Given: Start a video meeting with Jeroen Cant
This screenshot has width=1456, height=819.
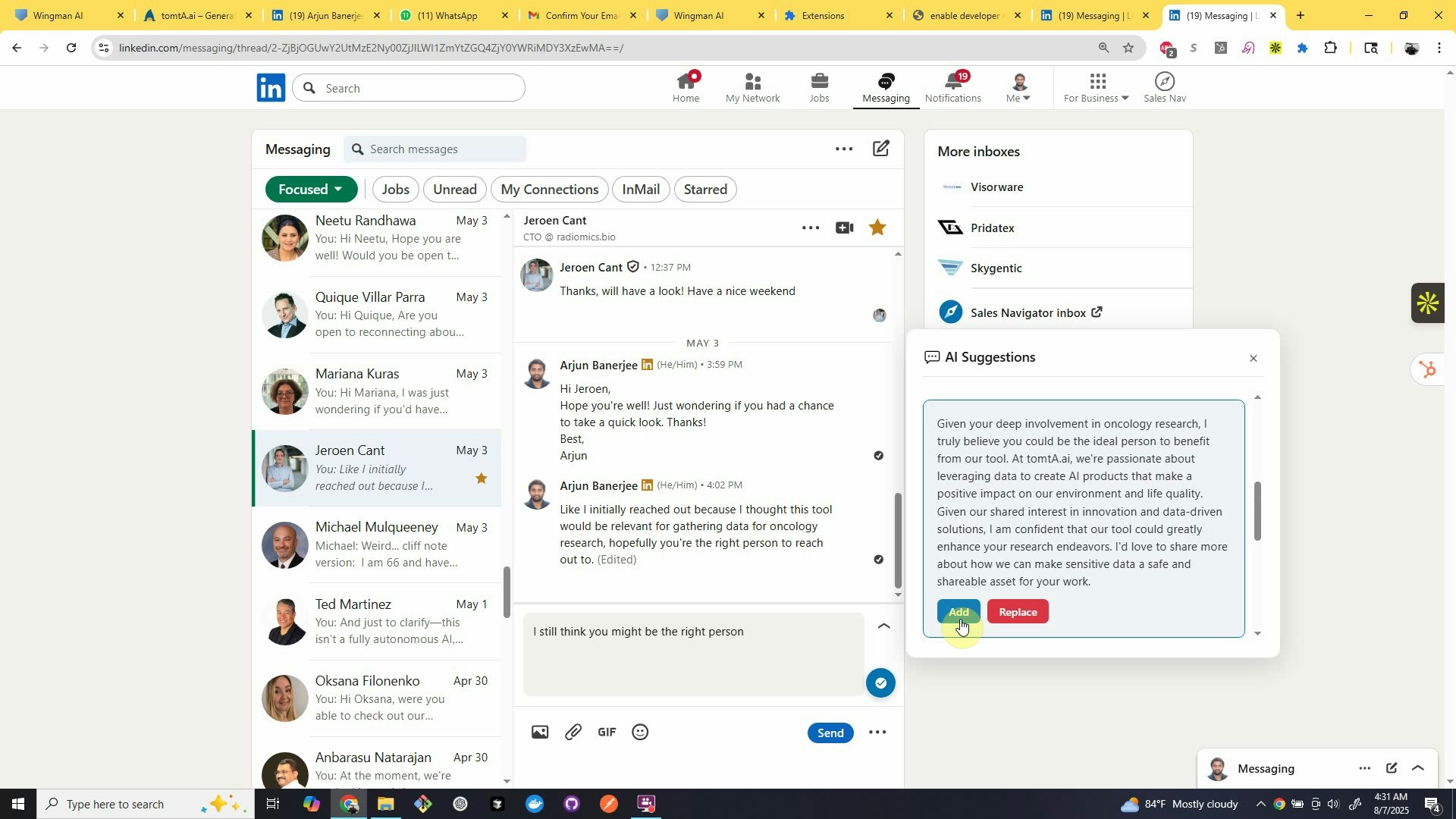Looking at the screenshot, I should (x=844, y=227).
